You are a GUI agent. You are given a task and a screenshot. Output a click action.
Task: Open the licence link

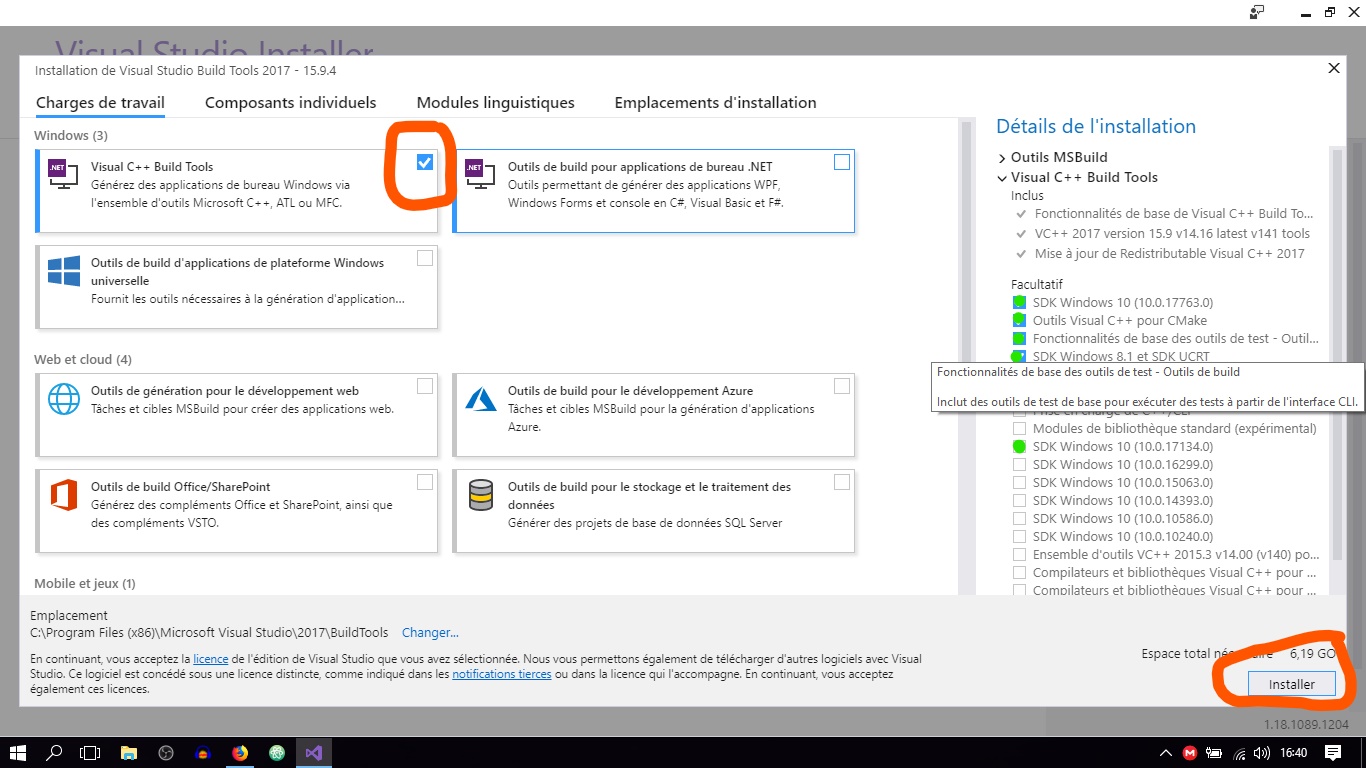(211, 659)
